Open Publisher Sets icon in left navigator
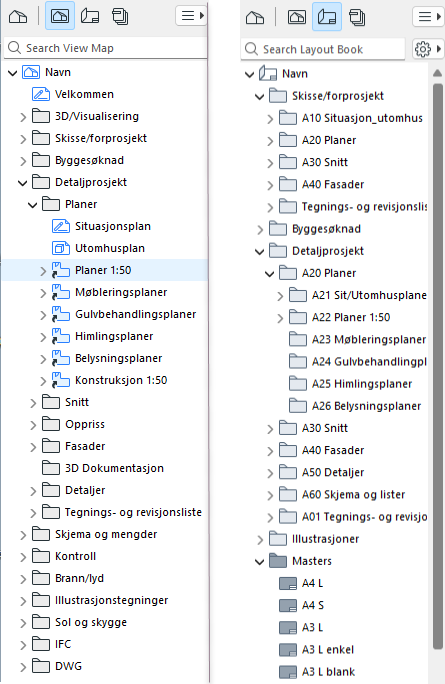The image size is (445, 684). click(x=120, y=17)
